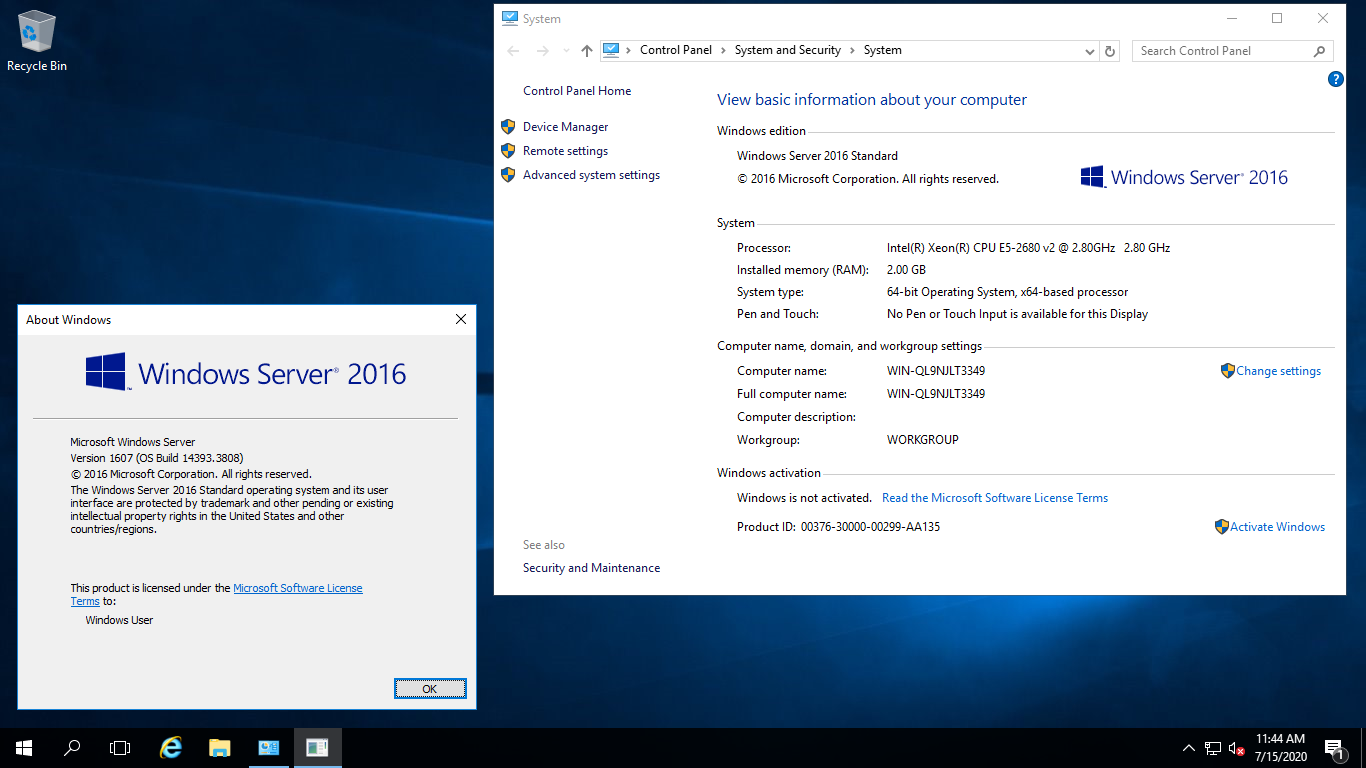The width and height of the screenshot is (1366, 768).
Task: Open Microsoft Software License Terms in About Windows
Action: 298,588
